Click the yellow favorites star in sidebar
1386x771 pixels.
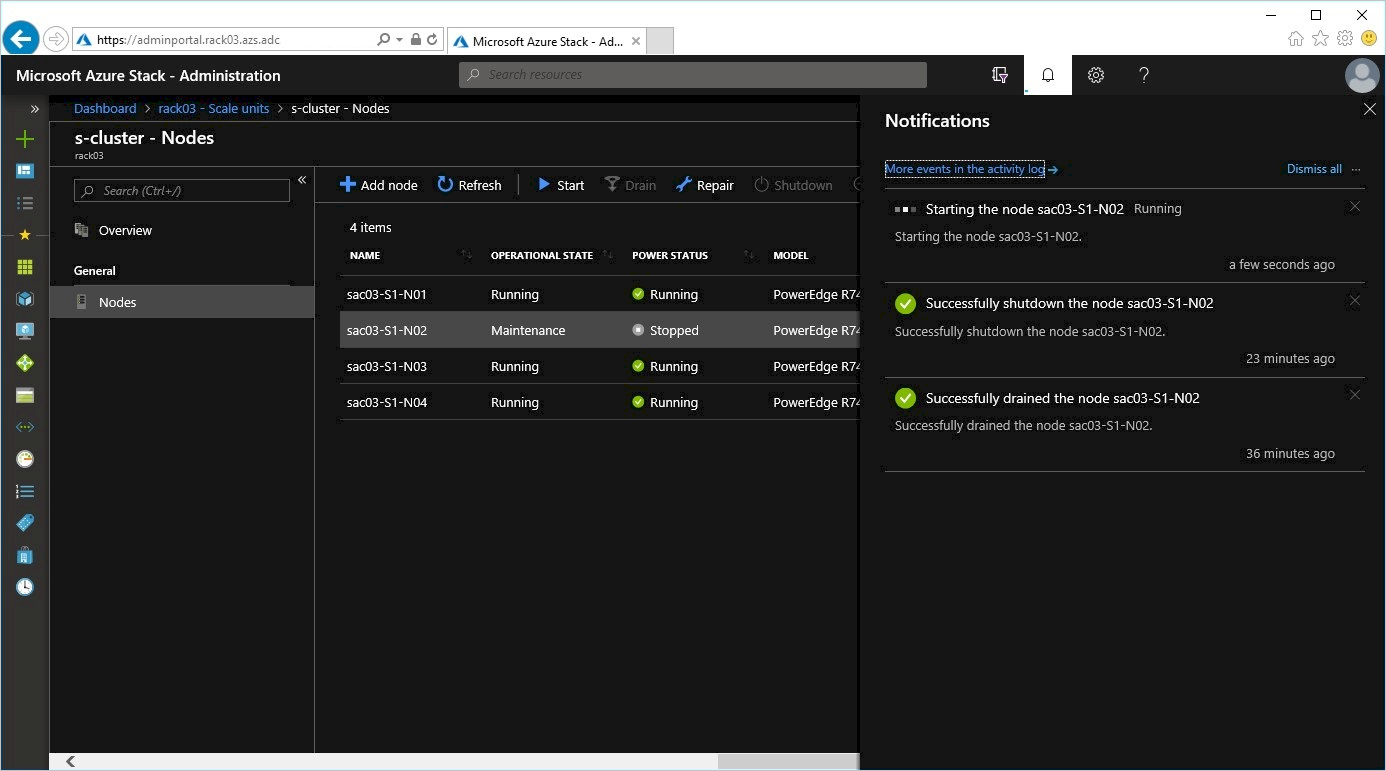coord(25,235)
